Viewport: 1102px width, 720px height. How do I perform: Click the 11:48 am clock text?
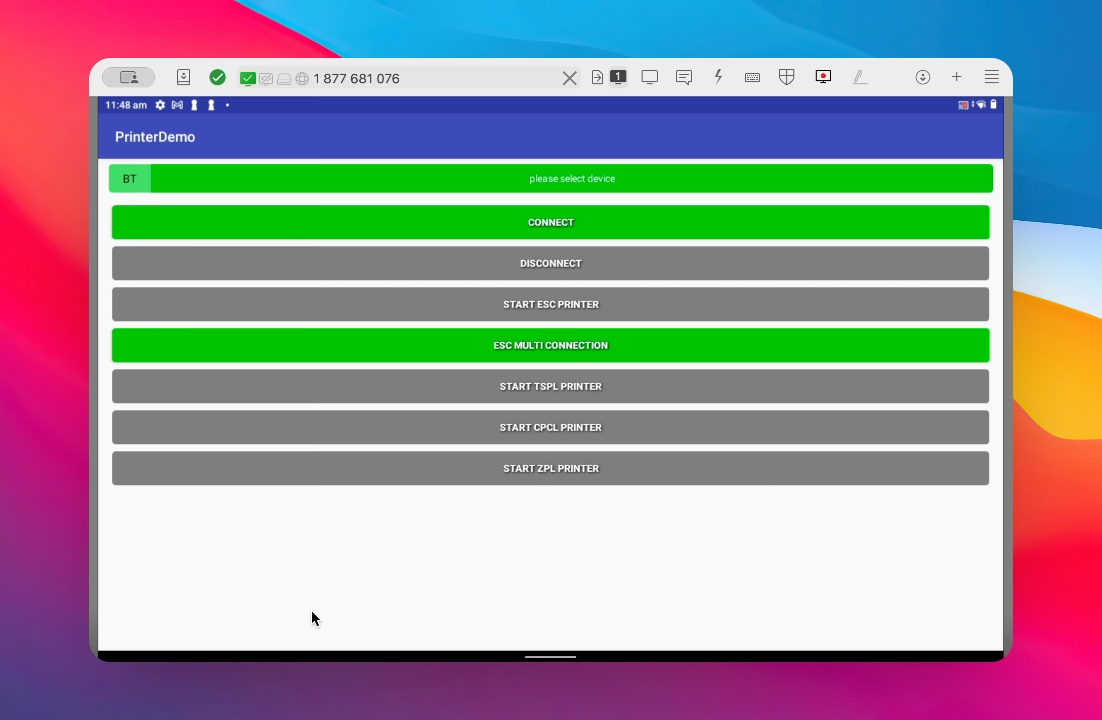point(126,105)
